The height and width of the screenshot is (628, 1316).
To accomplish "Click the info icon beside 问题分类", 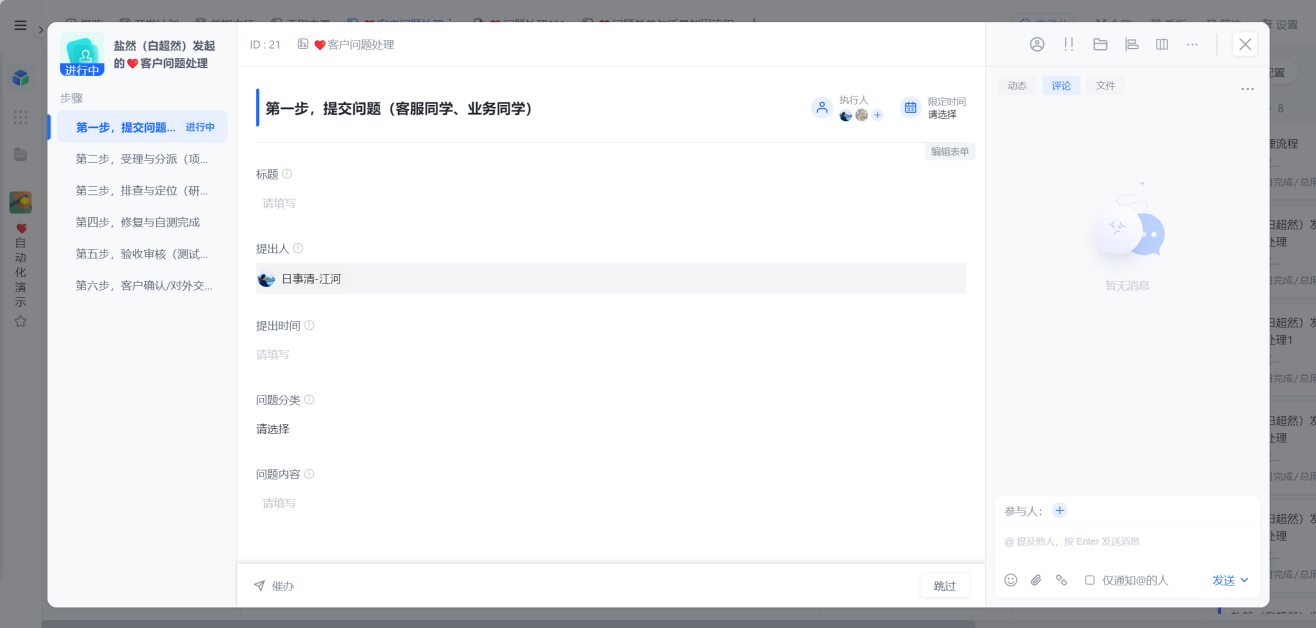I will pos(309,399).
